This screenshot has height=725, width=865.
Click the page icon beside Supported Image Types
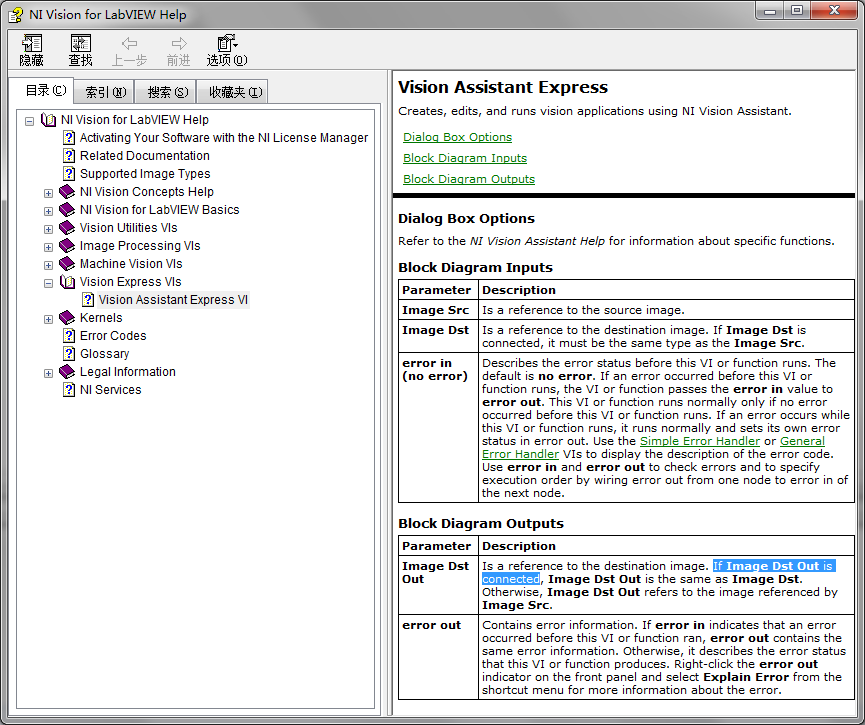click(68, 174)
